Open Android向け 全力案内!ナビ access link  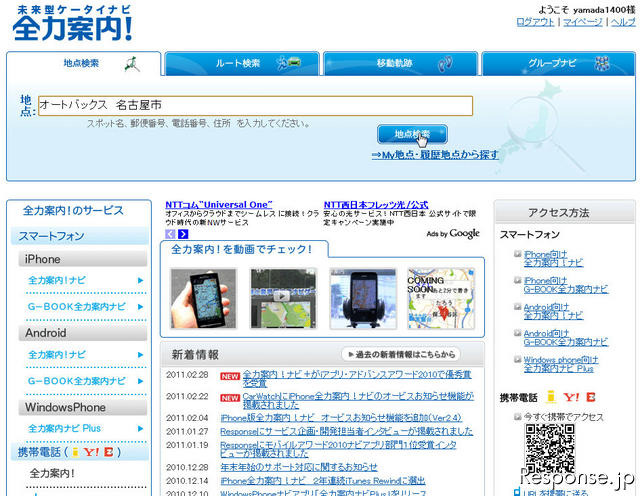(553, 311)
